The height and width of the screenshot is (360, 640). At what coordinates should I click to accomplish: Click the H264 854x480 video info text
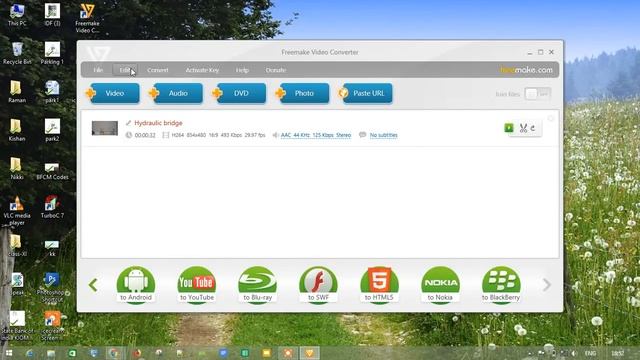[218, 135]
